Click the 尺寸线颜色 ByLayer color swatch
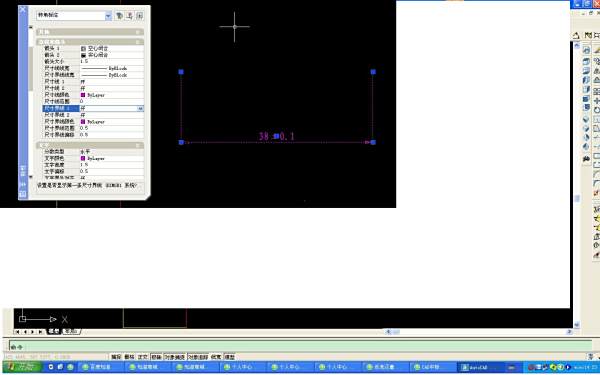Viewport: 600px width, 375px height. point(83,95)
